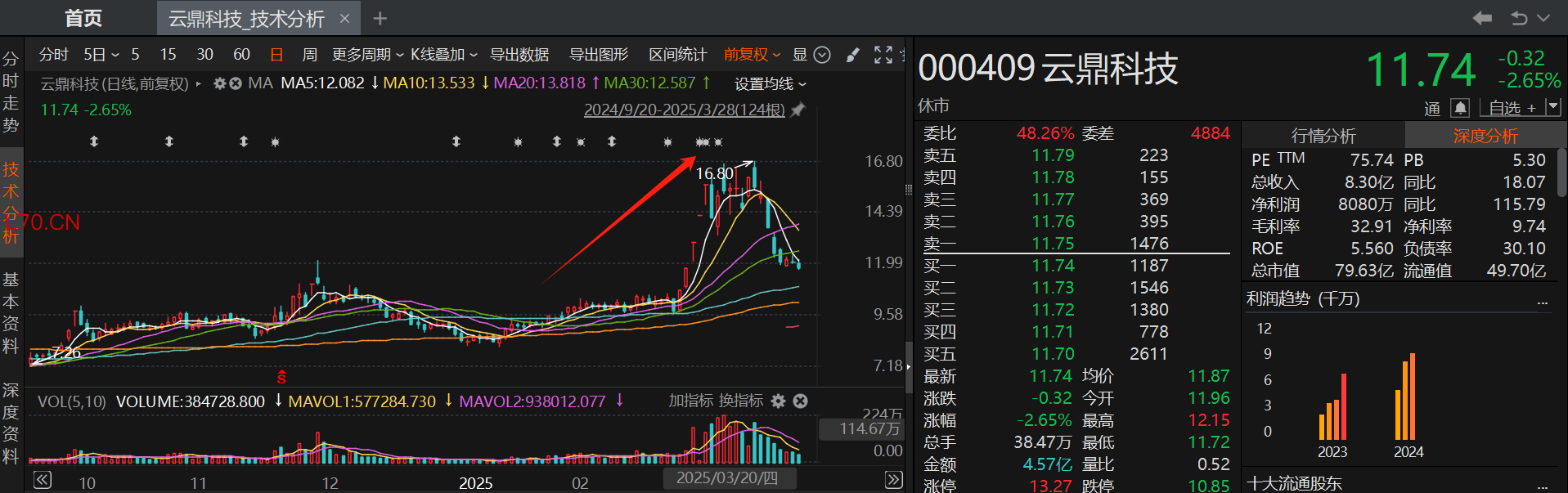
Task: Toggle the 显 display circle button
Action: tap(823, 55)
